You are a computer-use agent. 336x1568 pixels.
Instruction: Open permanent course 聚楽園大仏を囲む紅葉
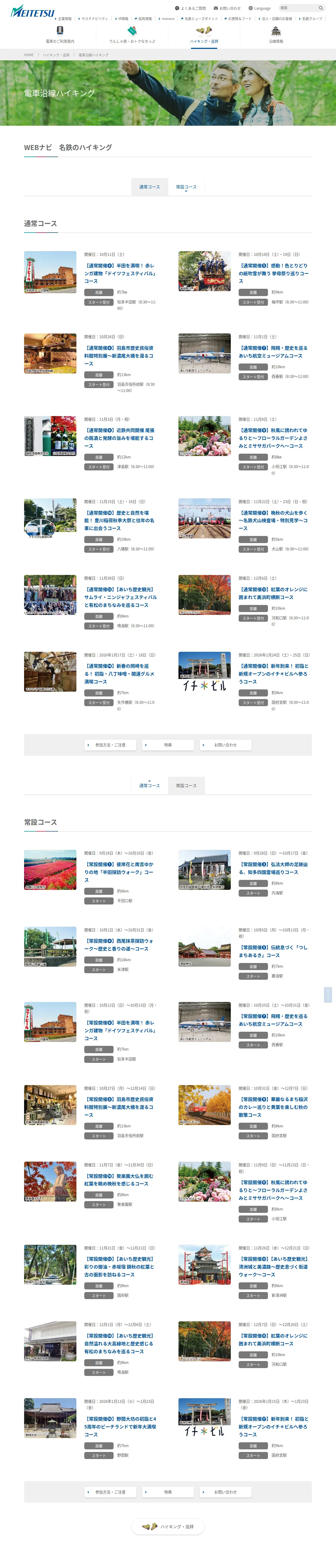click(x=120, y=1180)
